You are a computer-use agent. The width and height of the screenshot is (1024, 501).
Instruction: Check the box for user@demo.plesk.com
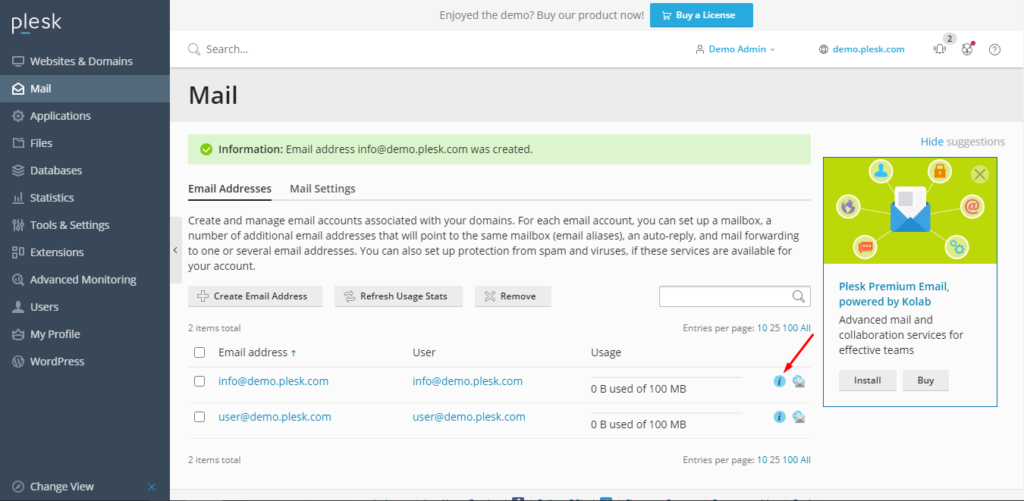[200, 417]
